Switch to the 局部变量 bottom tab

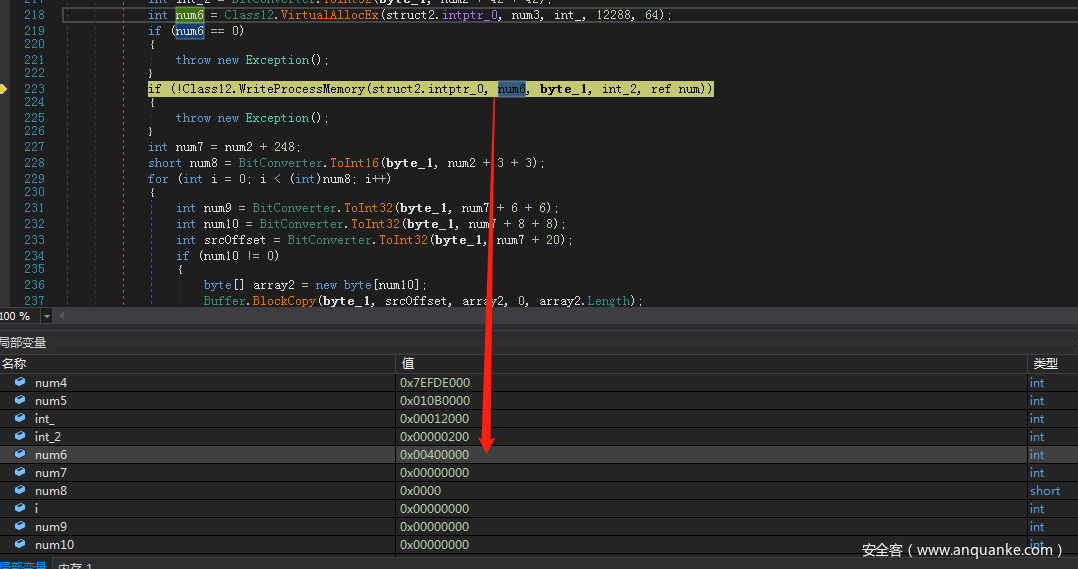(23, 565)
